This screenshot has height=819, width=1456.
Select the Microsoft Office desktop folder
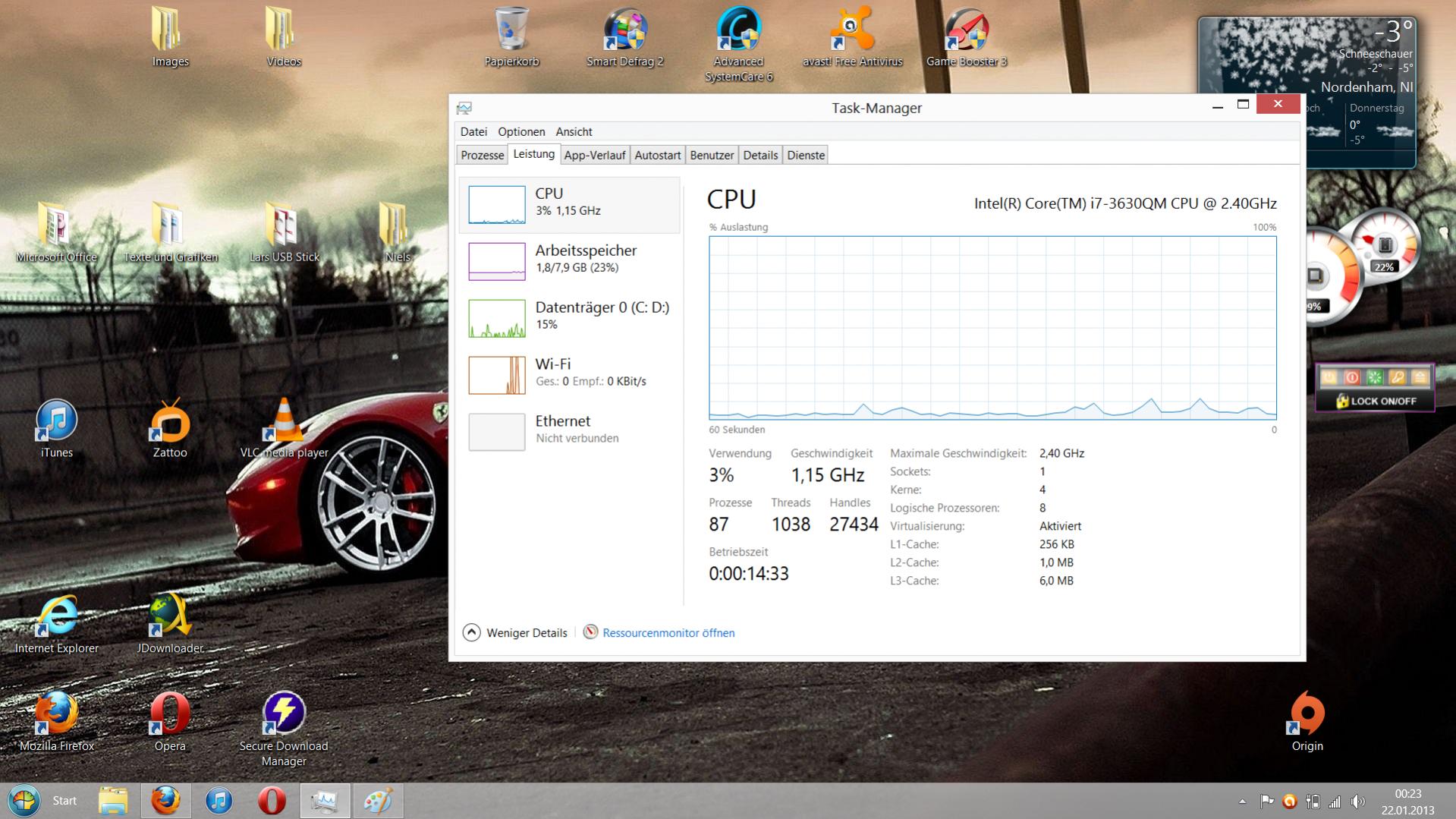click(57, 232)
